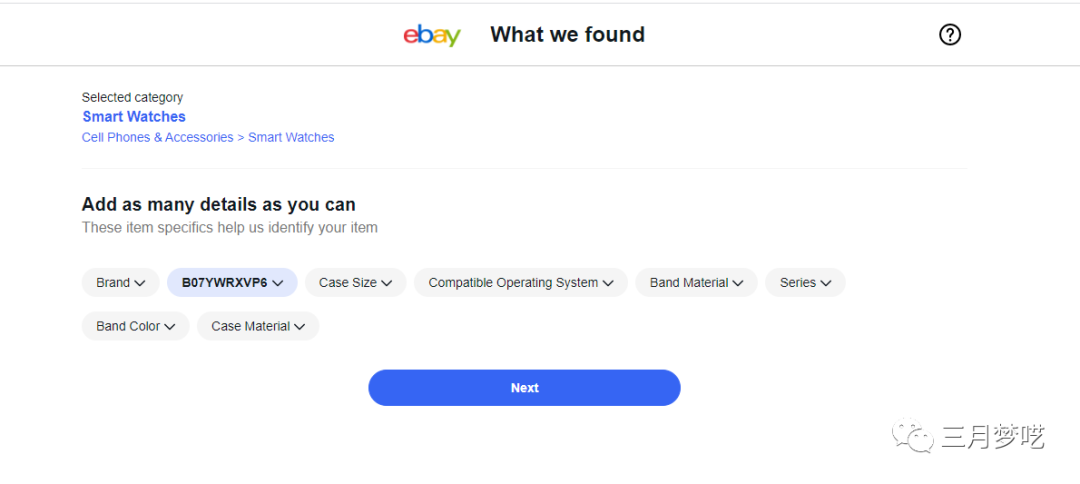Click the eBay logo
The width and height of the screenshot is (1080, 484).
[x=432, y=35]
